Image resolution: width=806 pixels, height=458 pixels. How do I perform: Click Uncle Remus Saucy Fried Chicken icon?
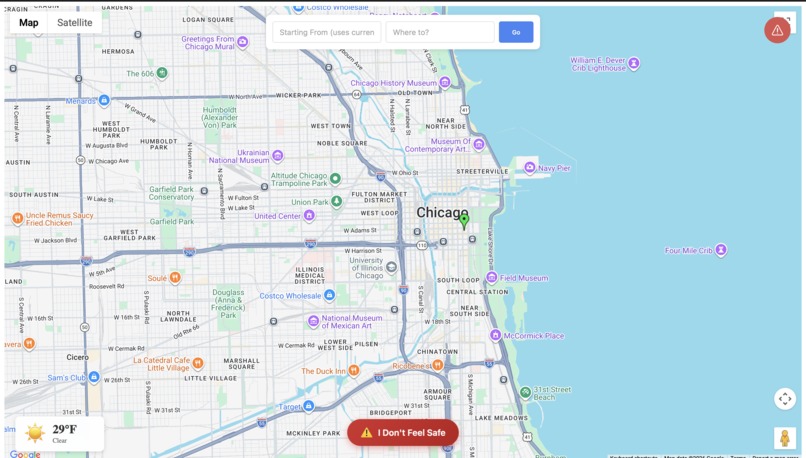(x=17, y=218)
